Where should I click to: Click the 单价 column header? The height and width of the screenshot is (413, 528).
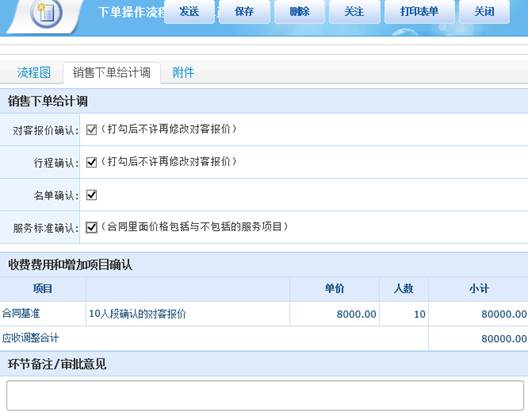334,289
